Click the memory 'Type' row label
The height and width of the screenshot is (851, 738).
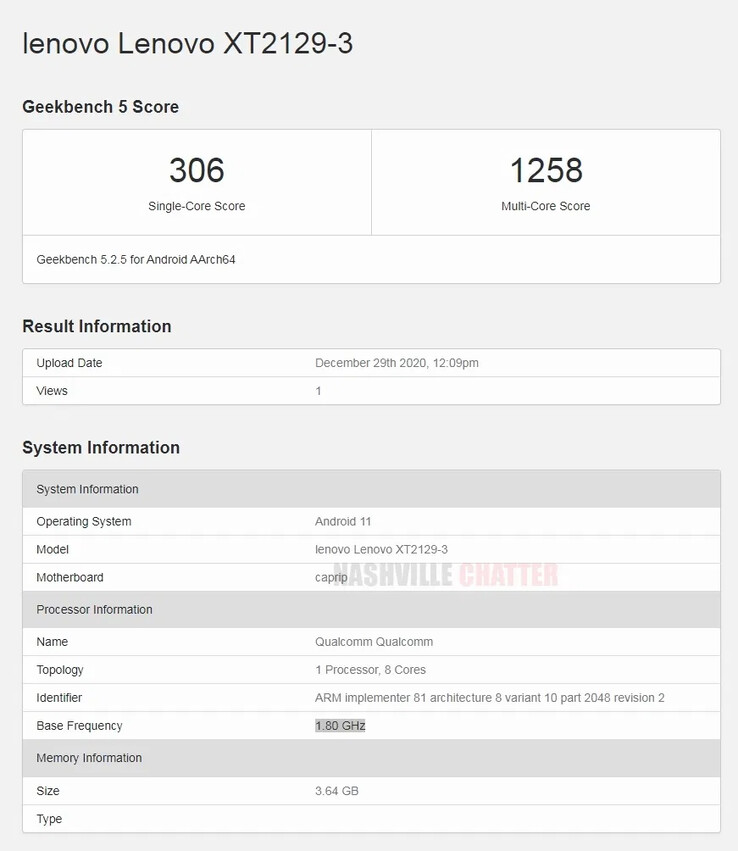(49, 819)
